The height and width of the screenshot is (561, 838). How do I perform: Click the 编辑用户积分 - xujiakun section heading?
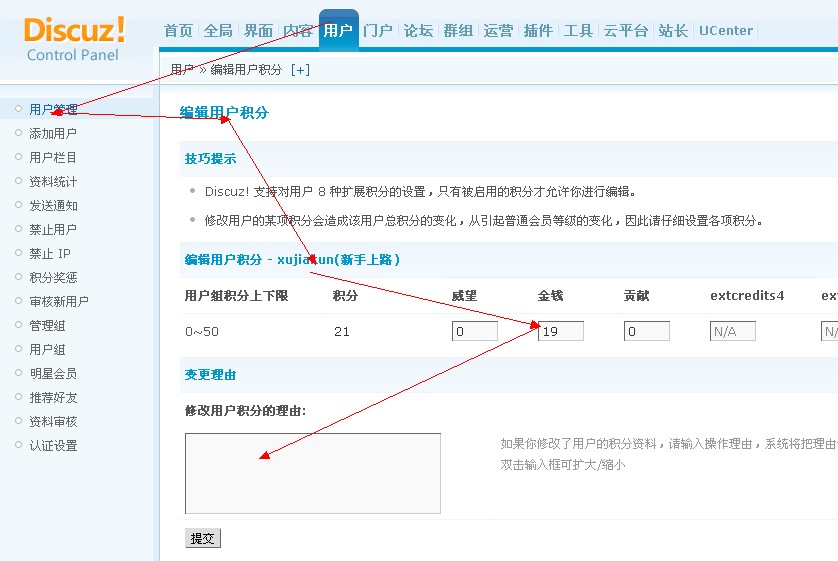click(x=292, y=260)
